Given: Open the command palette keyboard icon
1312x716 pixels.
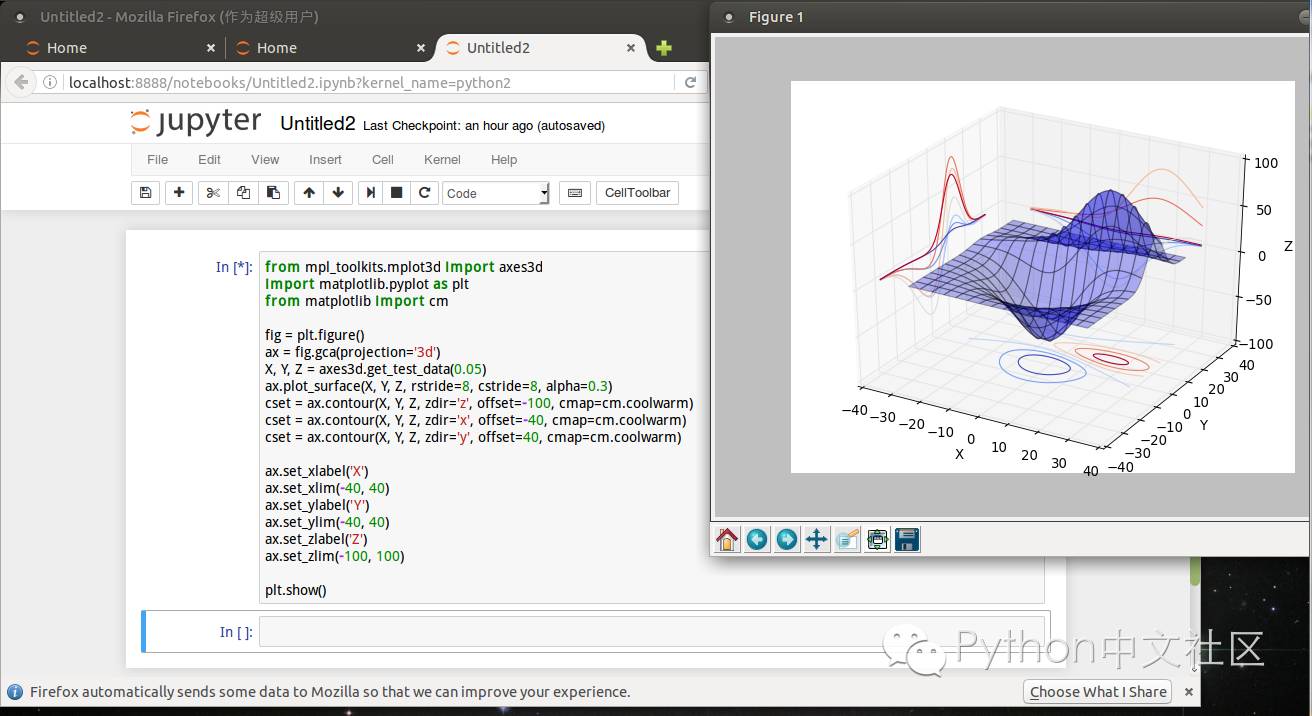Looking at the screenshot, I should 575,193.
